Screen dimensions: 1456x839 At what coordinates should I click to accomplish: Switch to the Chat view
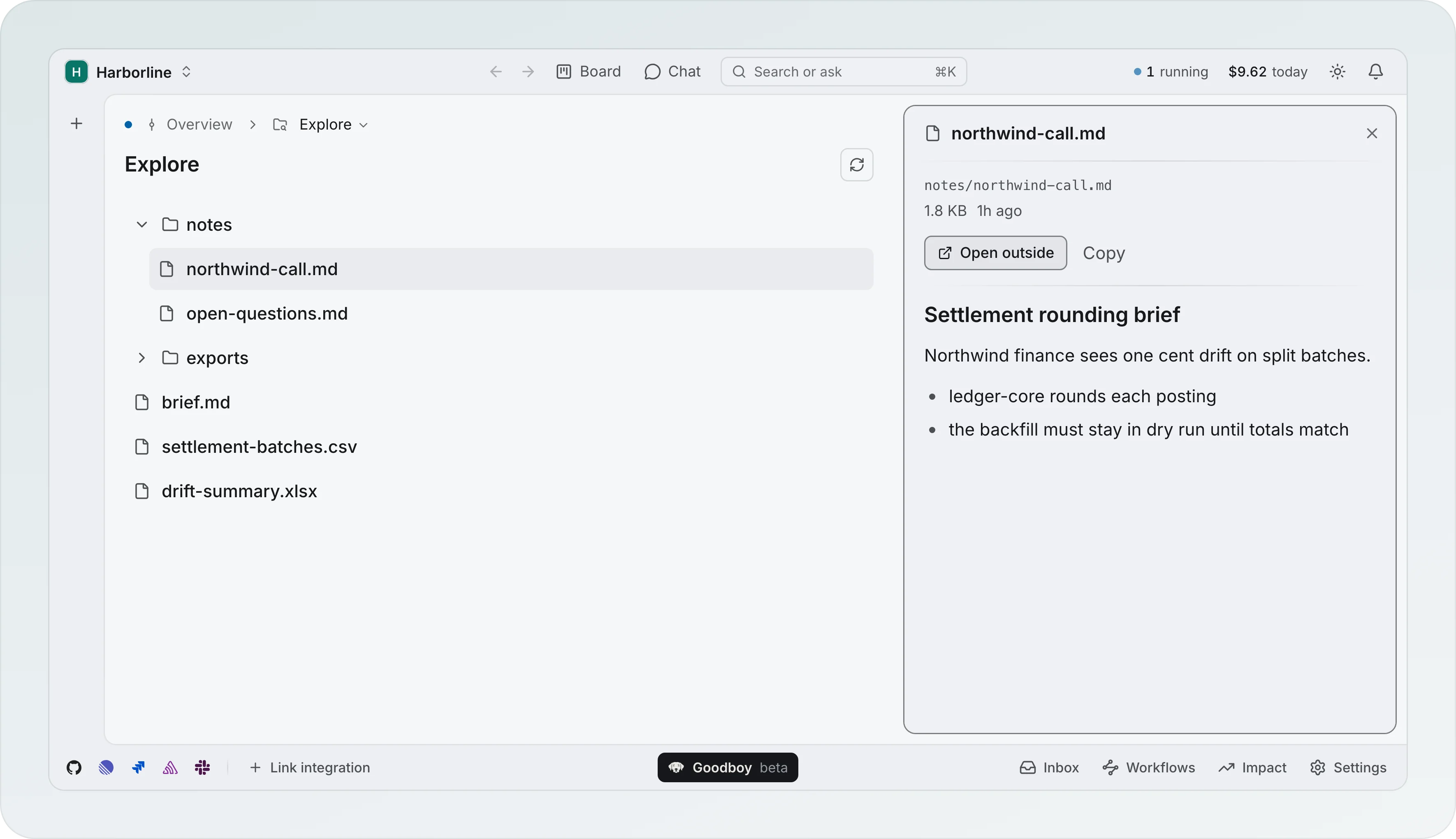tap(672, 72)
